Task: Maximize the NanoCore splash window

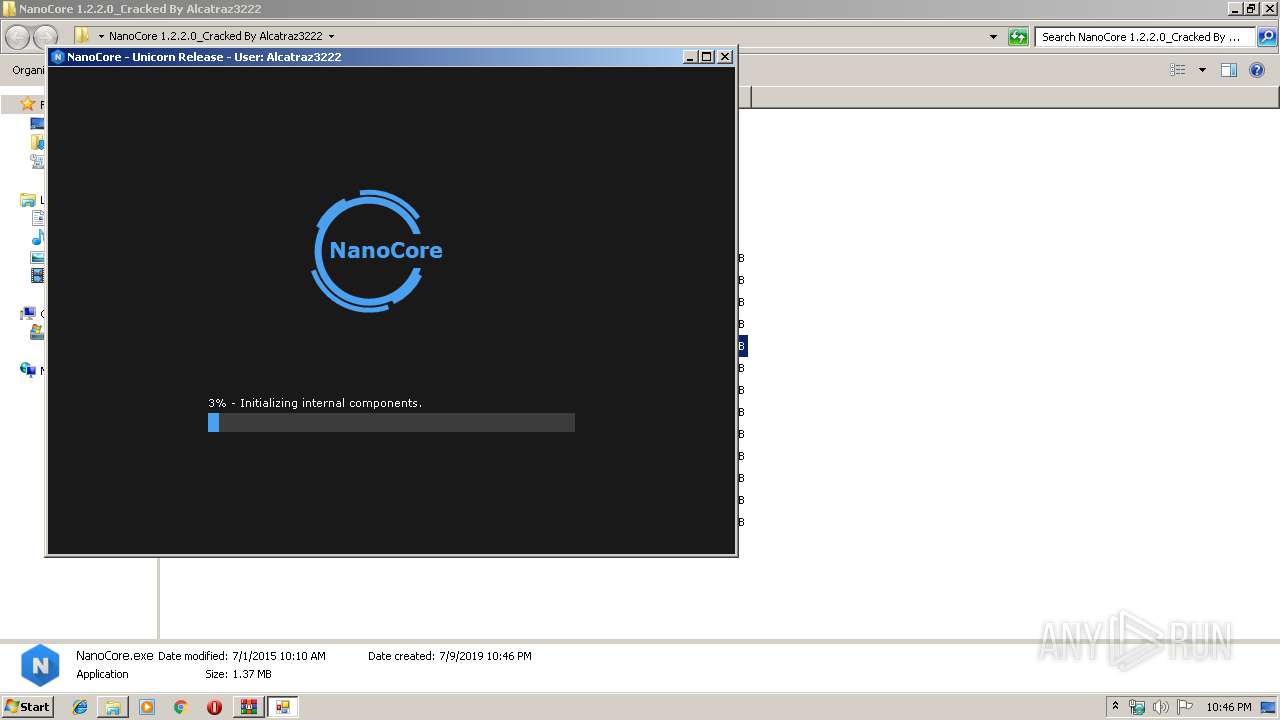Action: tap(707, 57)
